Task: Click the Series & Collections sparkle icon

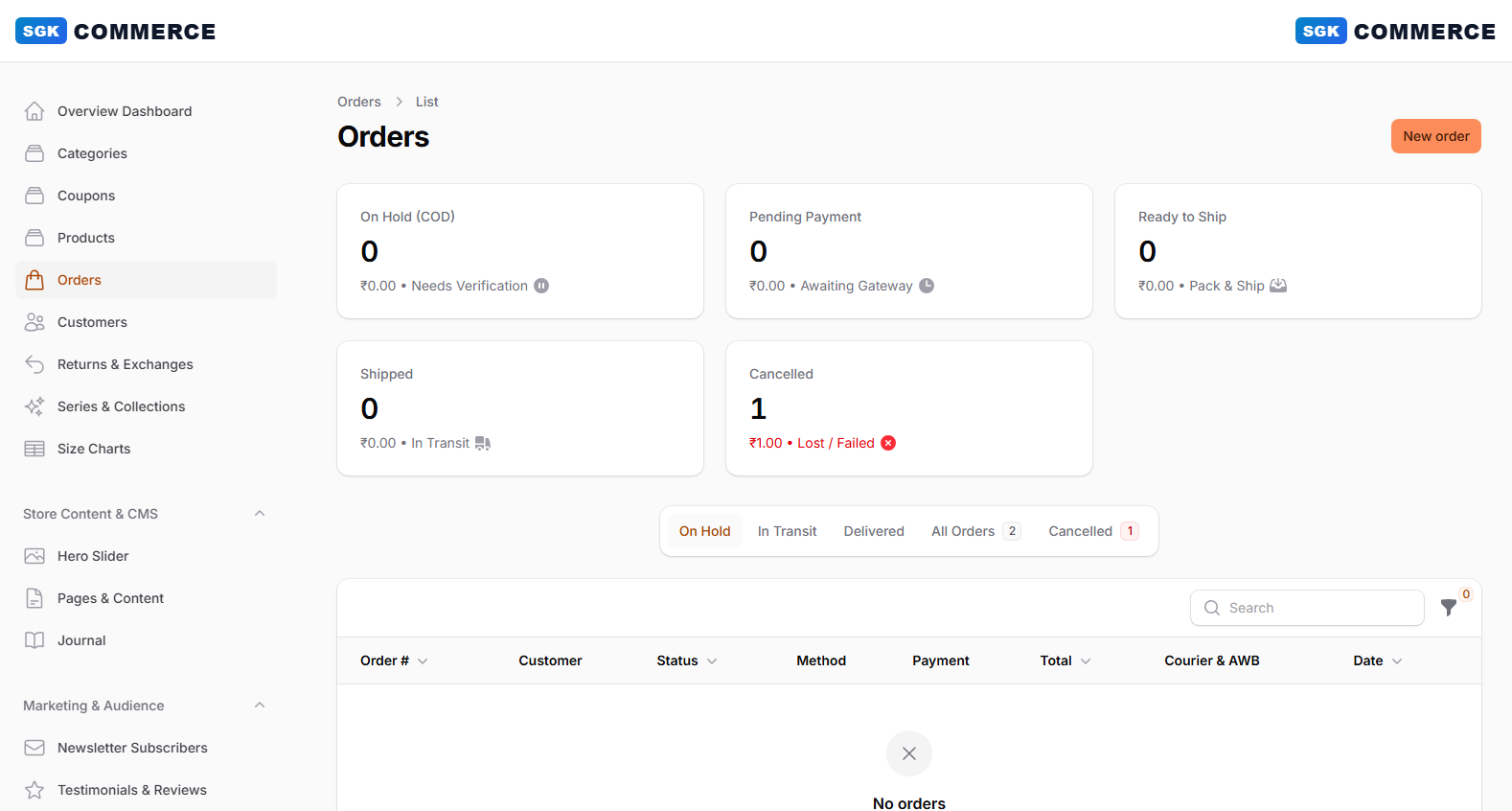Action: click(34, 406)
